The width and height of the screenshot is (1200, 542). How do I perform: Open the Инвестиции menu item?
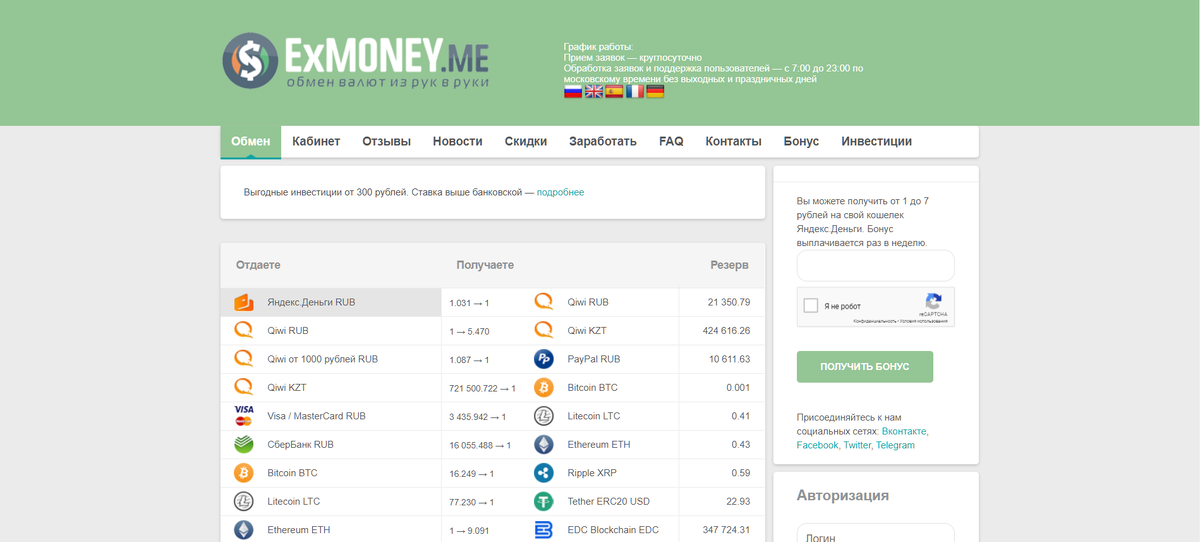click(877, 142)
